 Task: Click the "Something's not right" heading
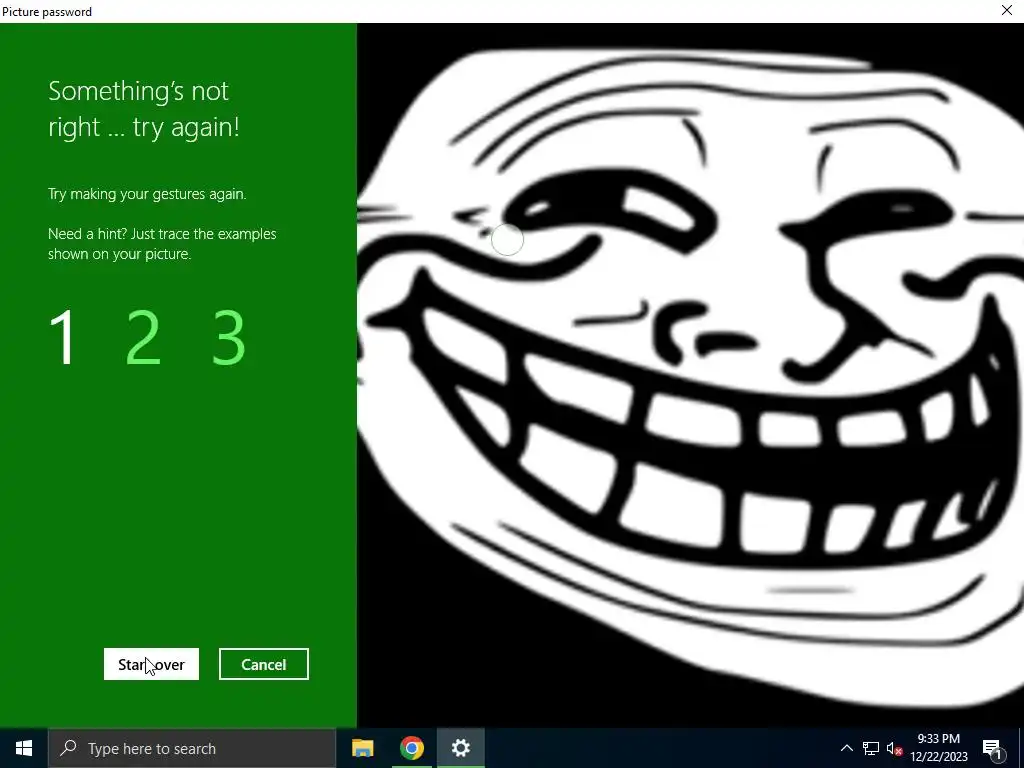(144, 109)
